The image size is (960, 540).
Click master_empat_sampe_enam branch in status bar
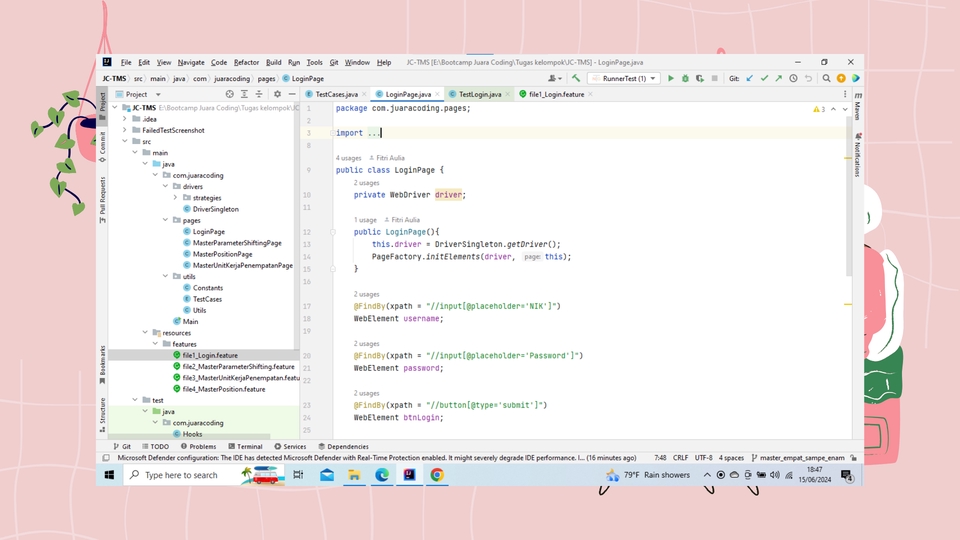click(802, 458)
